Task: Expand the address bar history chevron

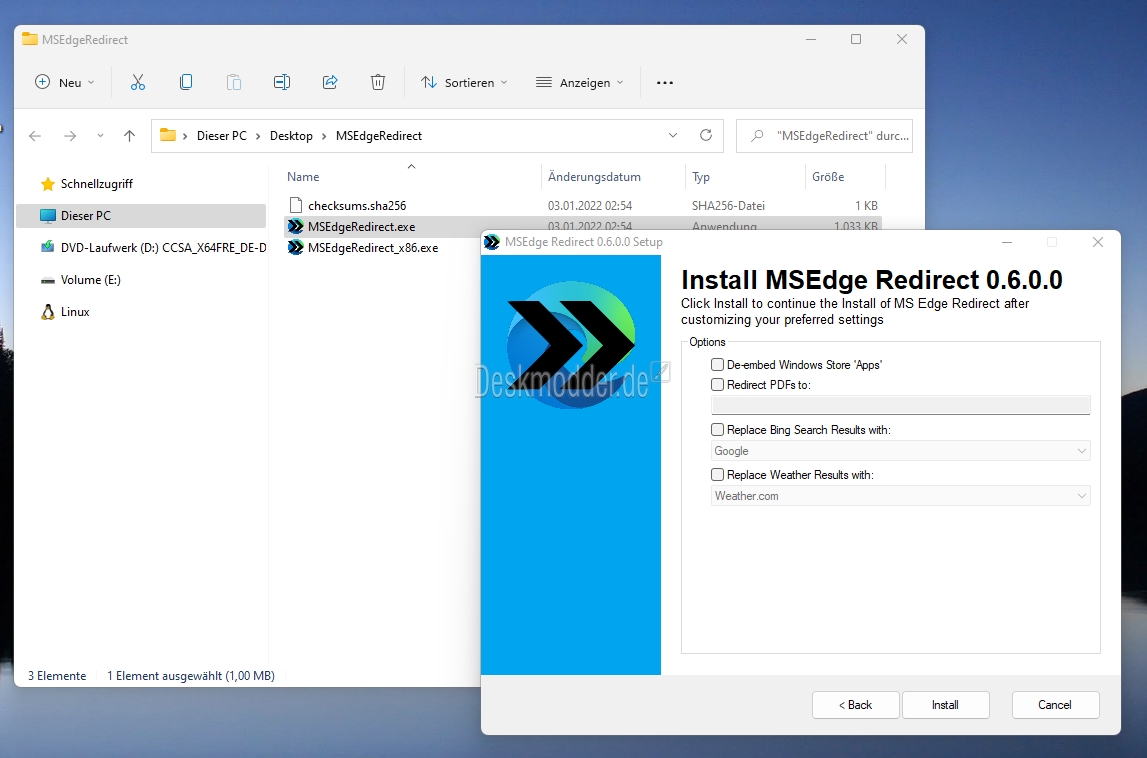Action: [x=673, y=135]
